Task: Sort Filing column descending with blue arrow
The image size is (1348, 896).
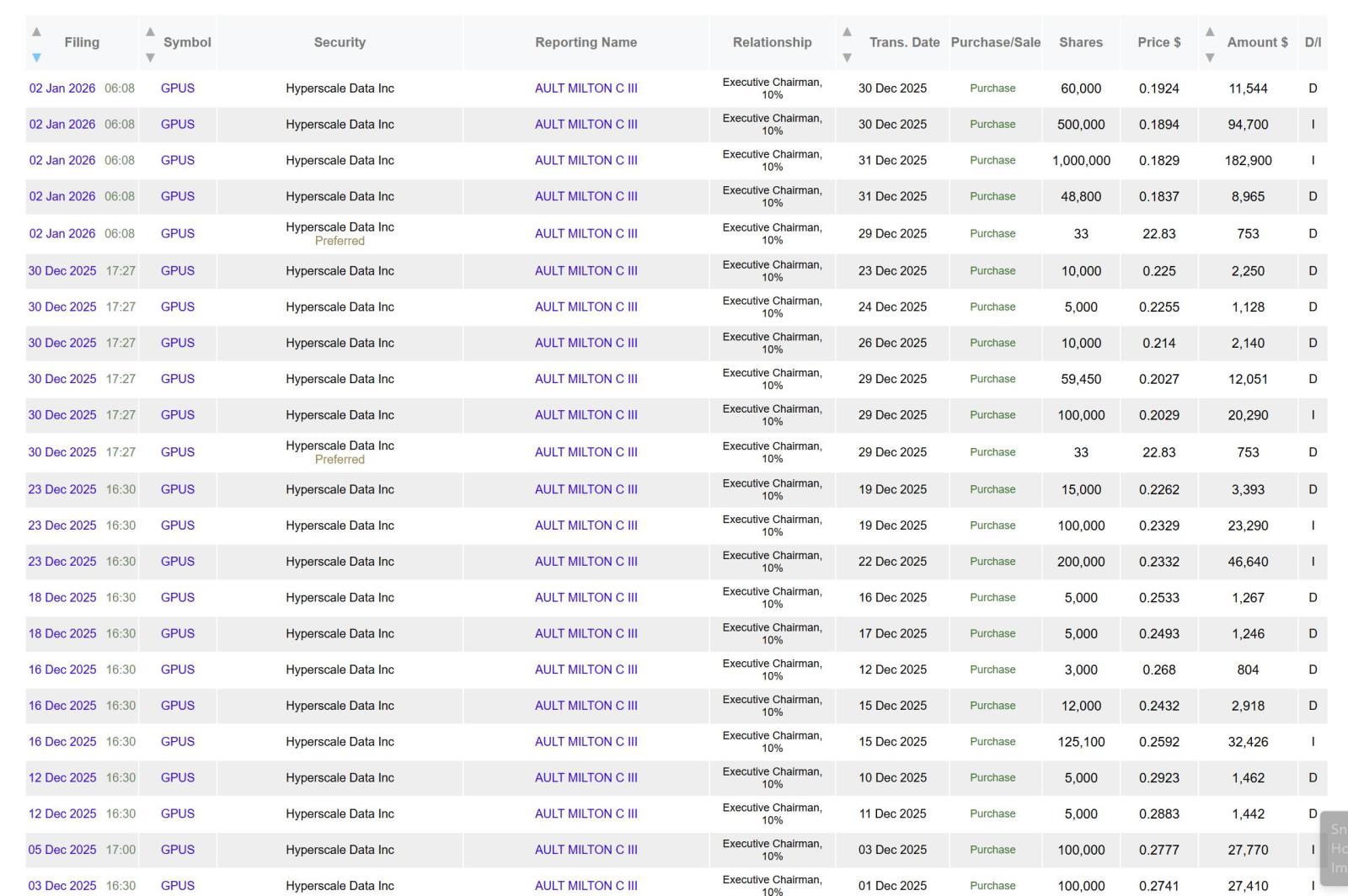Action: point(36,58)
